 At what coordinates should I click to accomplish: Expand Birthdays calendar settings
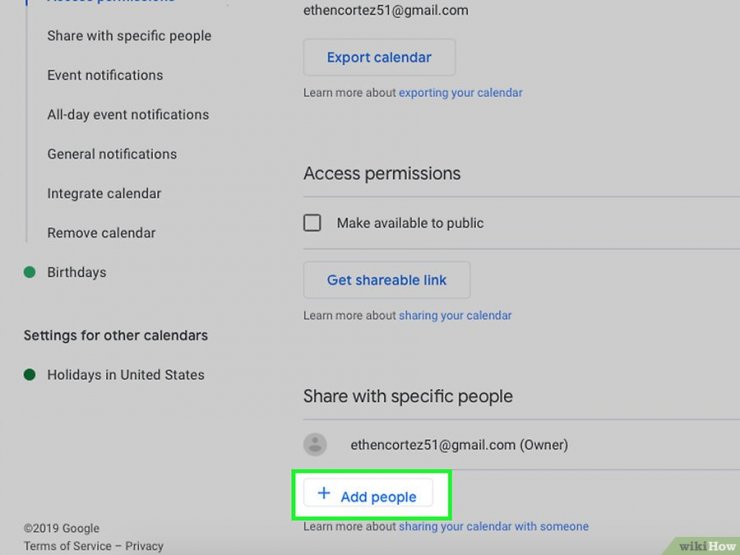(x=77, y=272)
